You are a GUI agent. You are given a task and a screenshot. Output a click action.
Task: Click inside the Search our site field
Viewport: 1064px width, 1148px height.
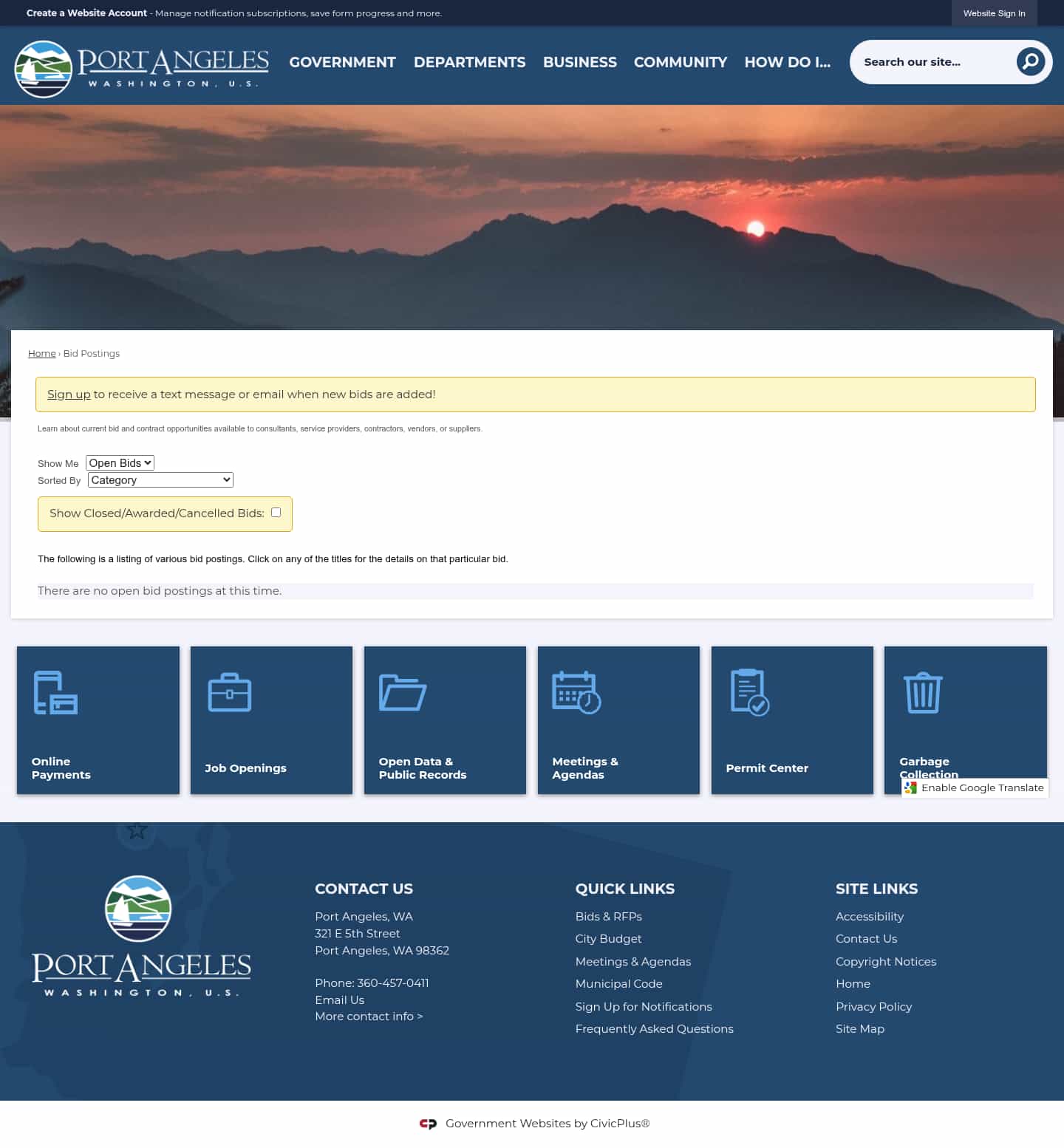[x=931, y=62]
